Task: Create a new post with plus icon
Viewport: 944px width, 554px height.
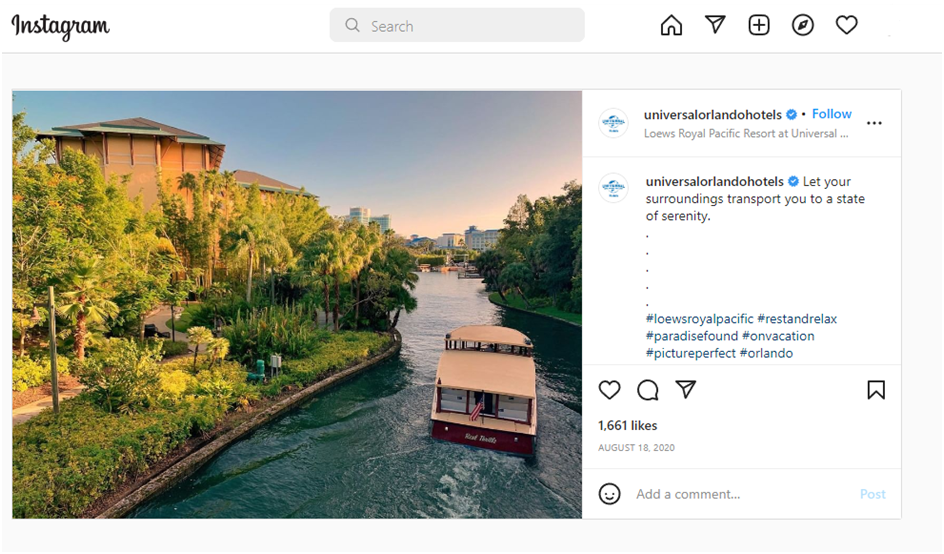Action: point(759,25)
